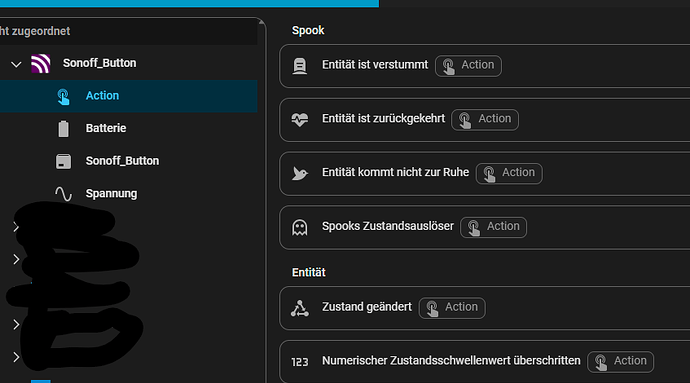Click the Action chip on Numerischer Zustandsschwellenwert
The width and height of the screenshot is (690, 383).
pyautogui.click(x=620, y=361)
